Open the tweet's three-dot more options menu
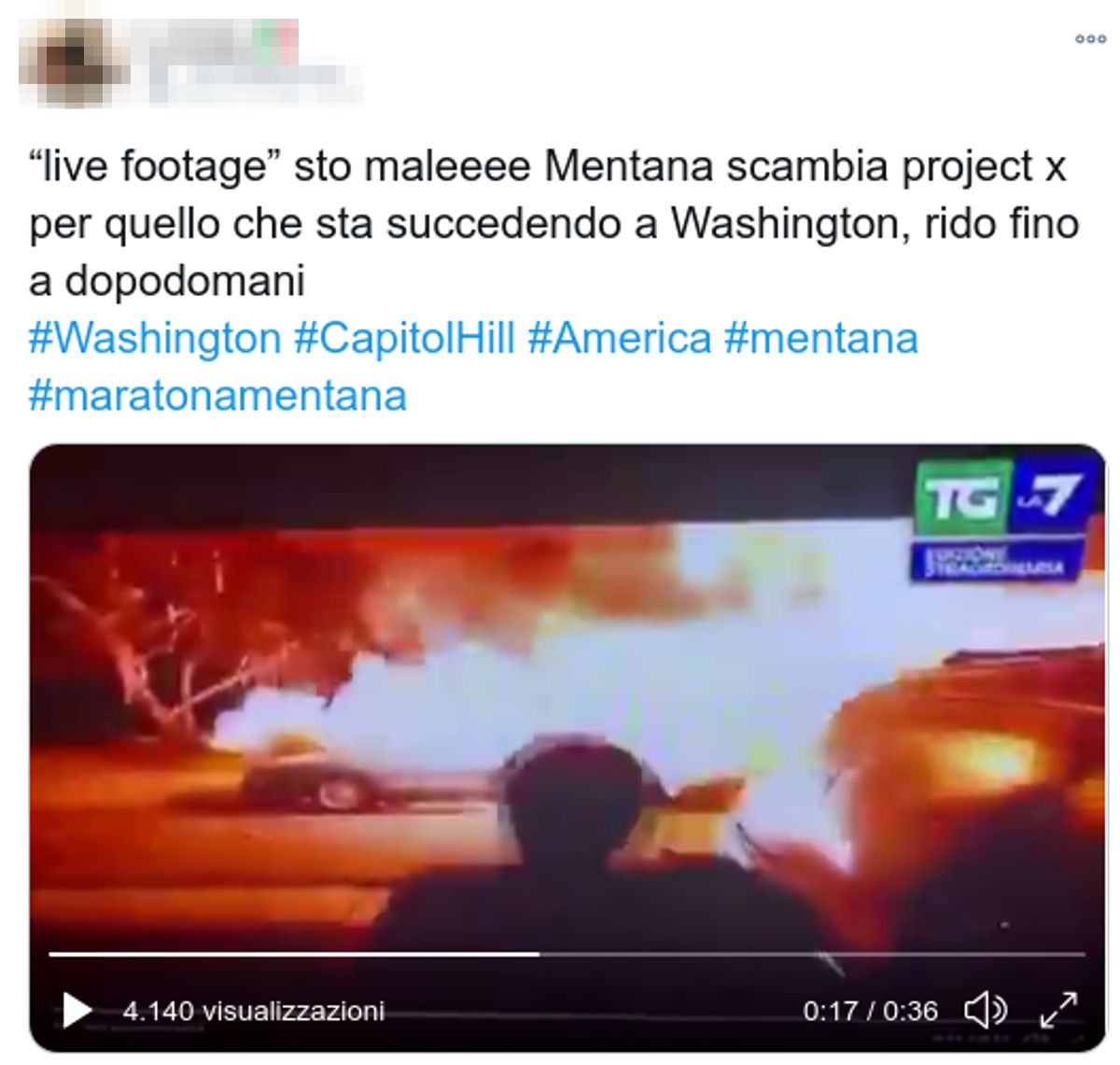This screenshot has height=1065, width=1120. coord(1090,39)
